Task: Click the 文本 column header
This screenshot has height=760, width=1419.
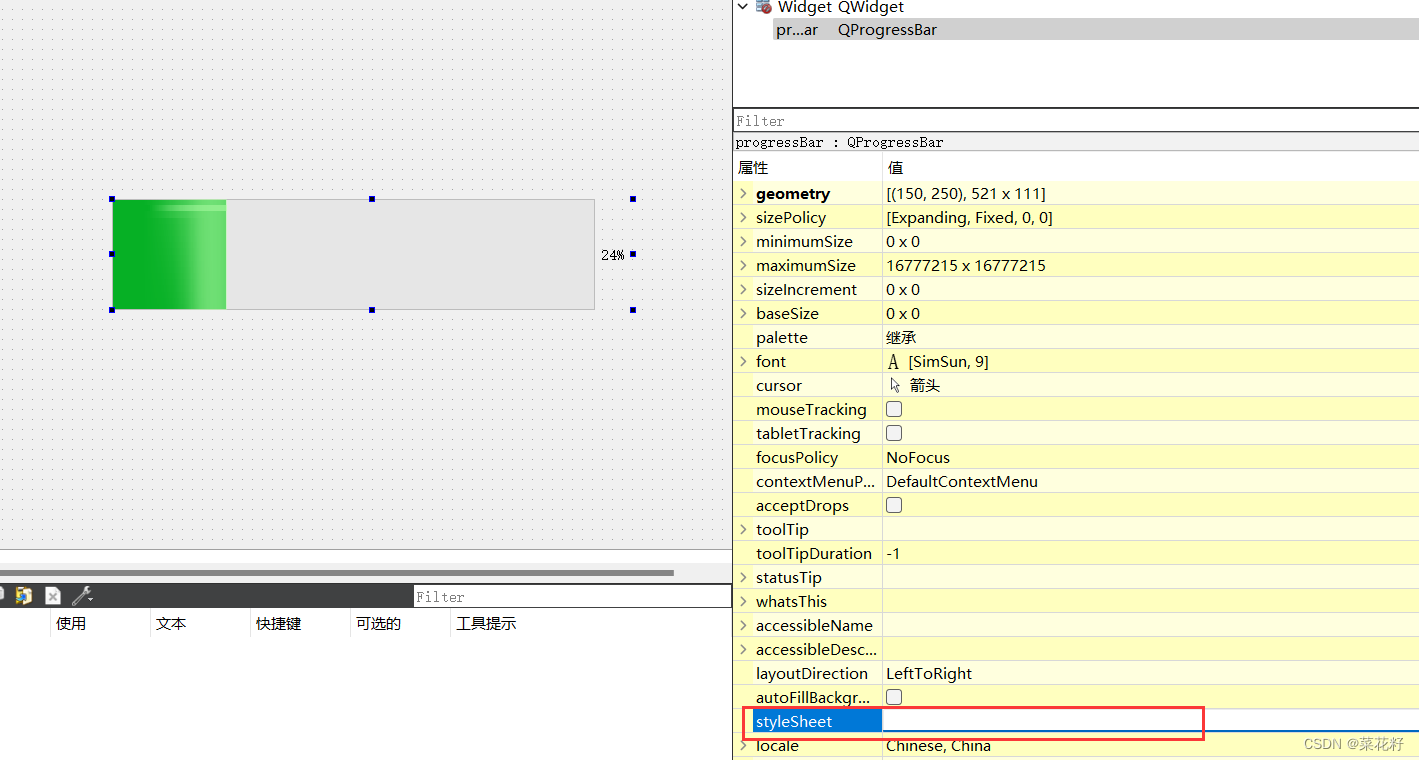Action: click(x=171, y=623)
